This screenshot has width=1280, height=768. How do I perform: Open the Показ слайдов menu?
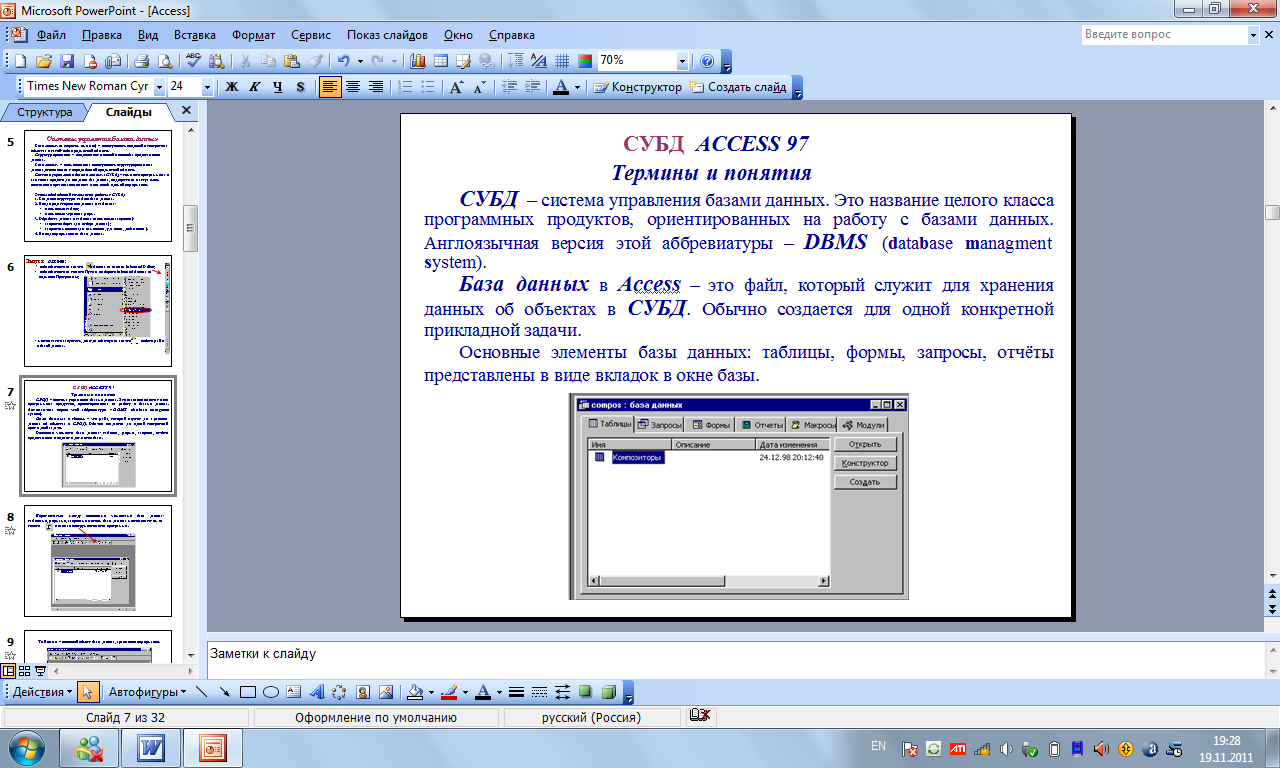[389, 34]
